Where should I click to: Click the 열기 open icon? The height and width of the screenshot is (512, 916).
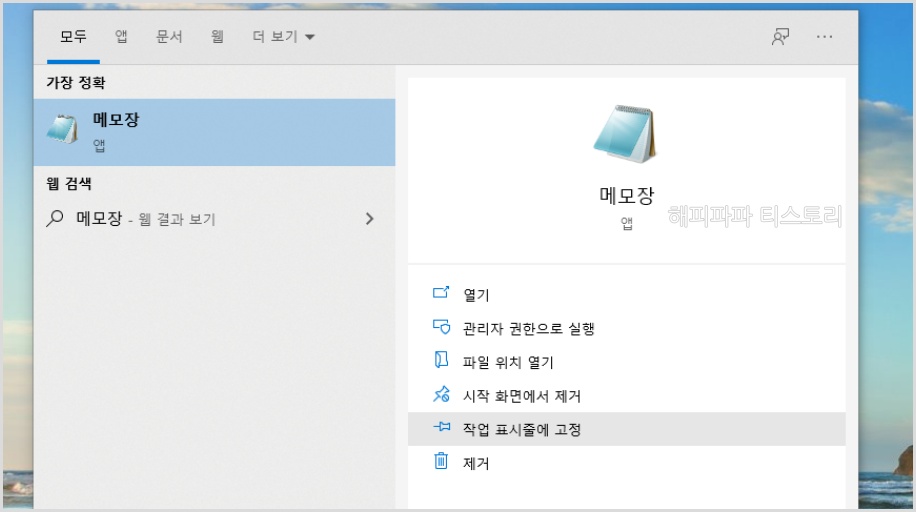pyautogui.click(x=441, y=292)
